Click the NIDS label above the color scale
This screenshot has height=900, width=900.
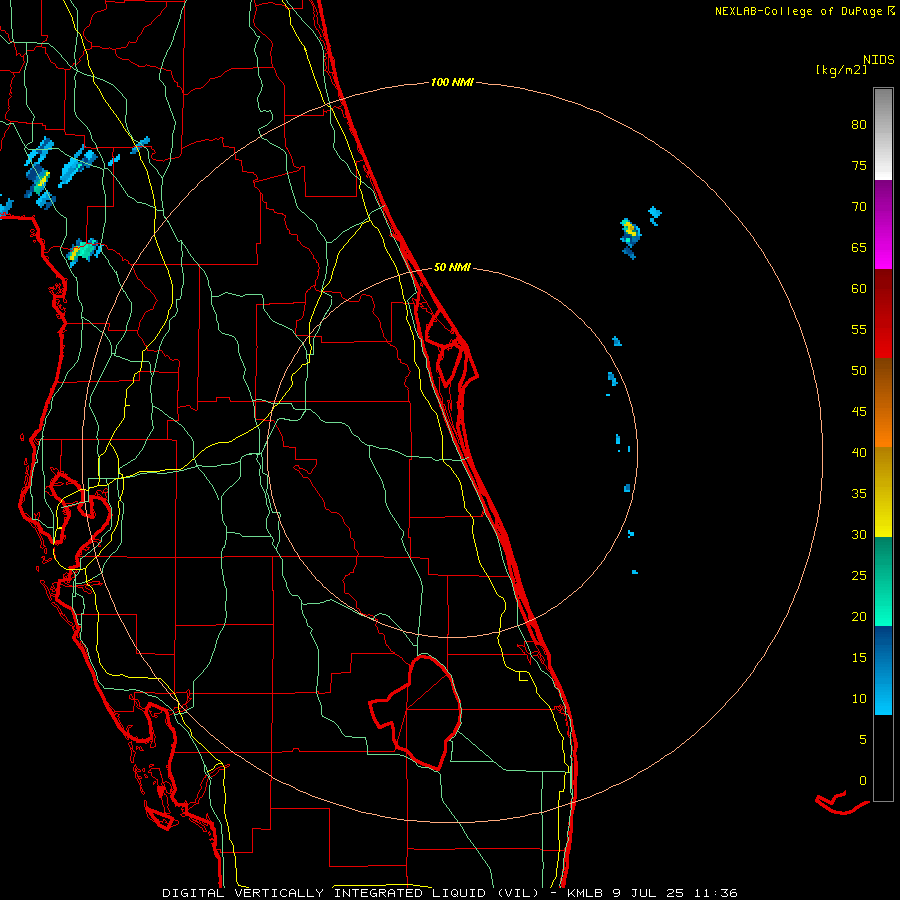878,60
